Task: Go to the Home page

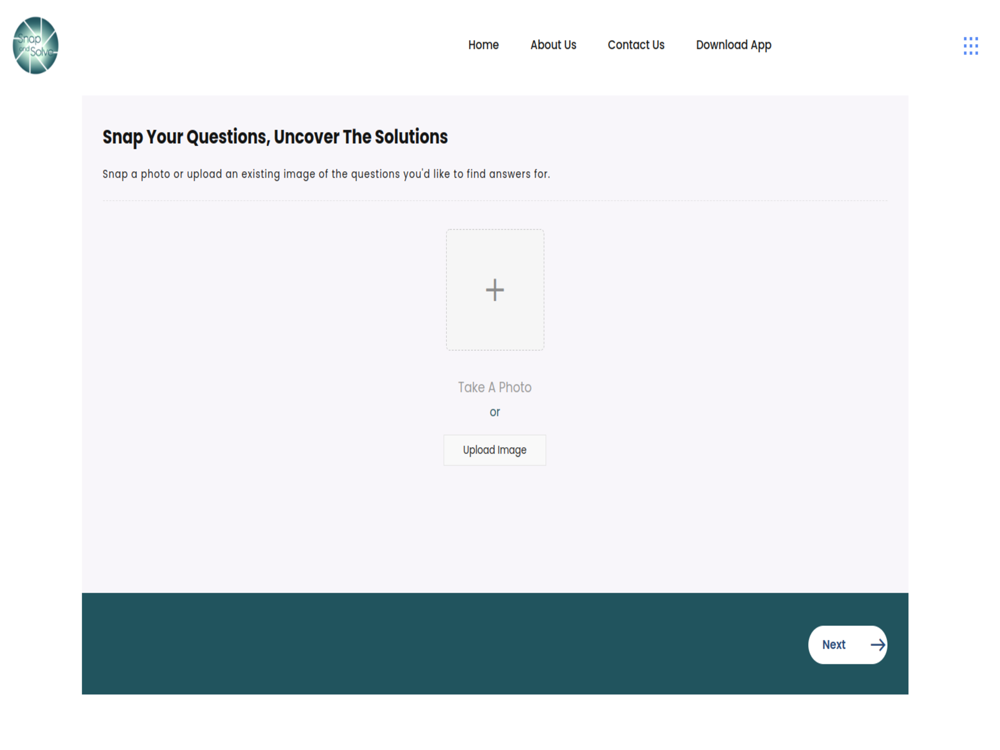Action: pyautogui.click(x=483, y=45)
